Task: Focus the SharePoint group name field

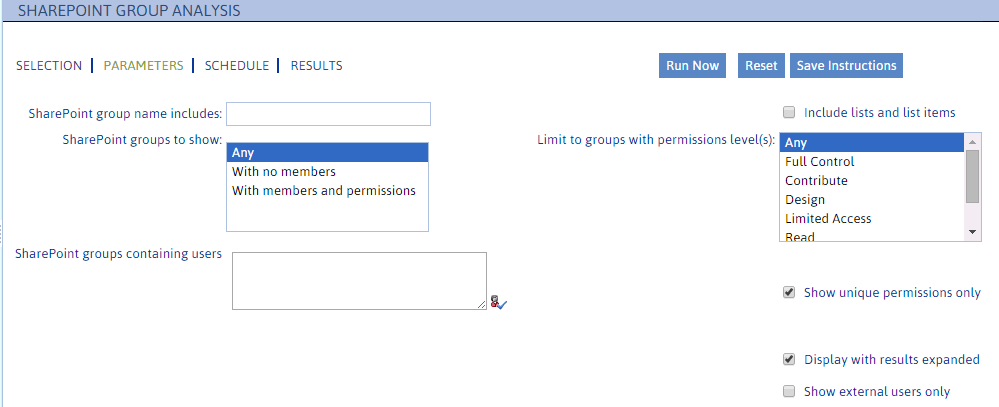Action: tap(329, 114)
